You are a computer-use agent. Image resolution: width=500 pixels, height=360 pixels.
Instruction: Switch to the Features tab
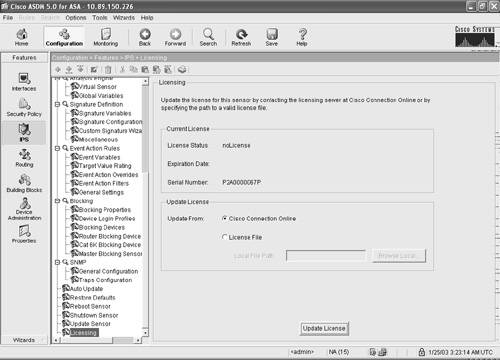[x=24, y=58]
